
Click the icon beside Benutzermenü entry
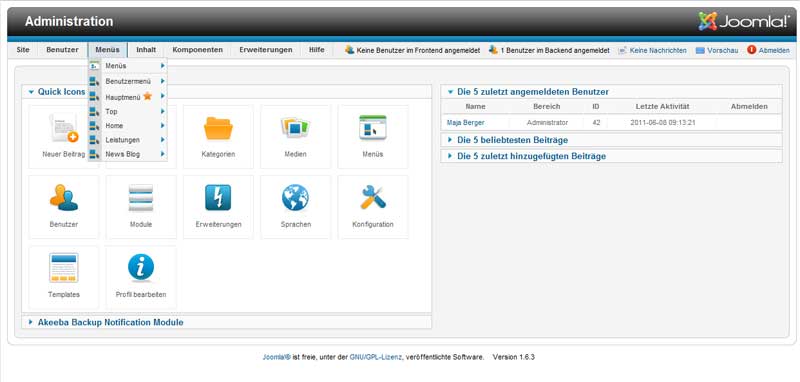click(94, 81)
